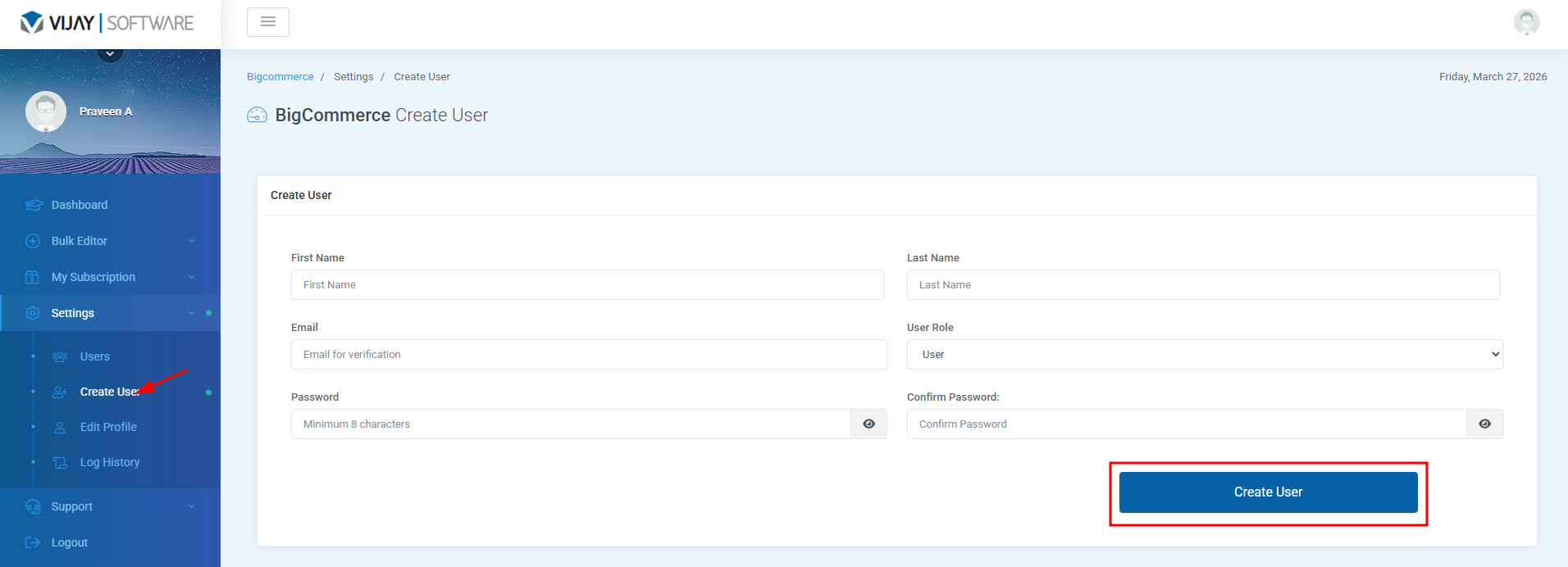This screenshot has height=567, width=1568.
Task: Collapse the Settings chevron
Action: point(191,313)
